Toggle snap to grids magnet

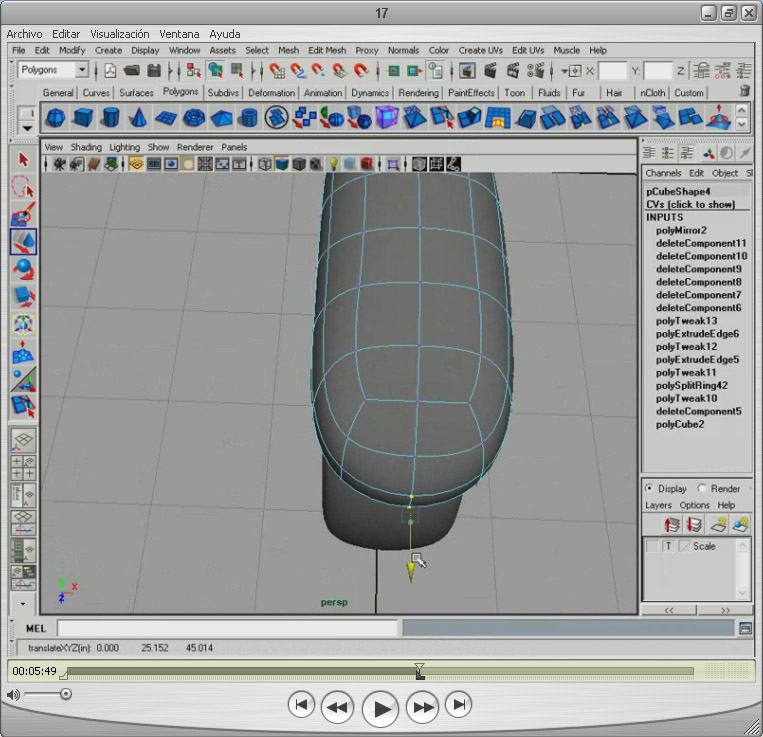[x=277, y=71]
